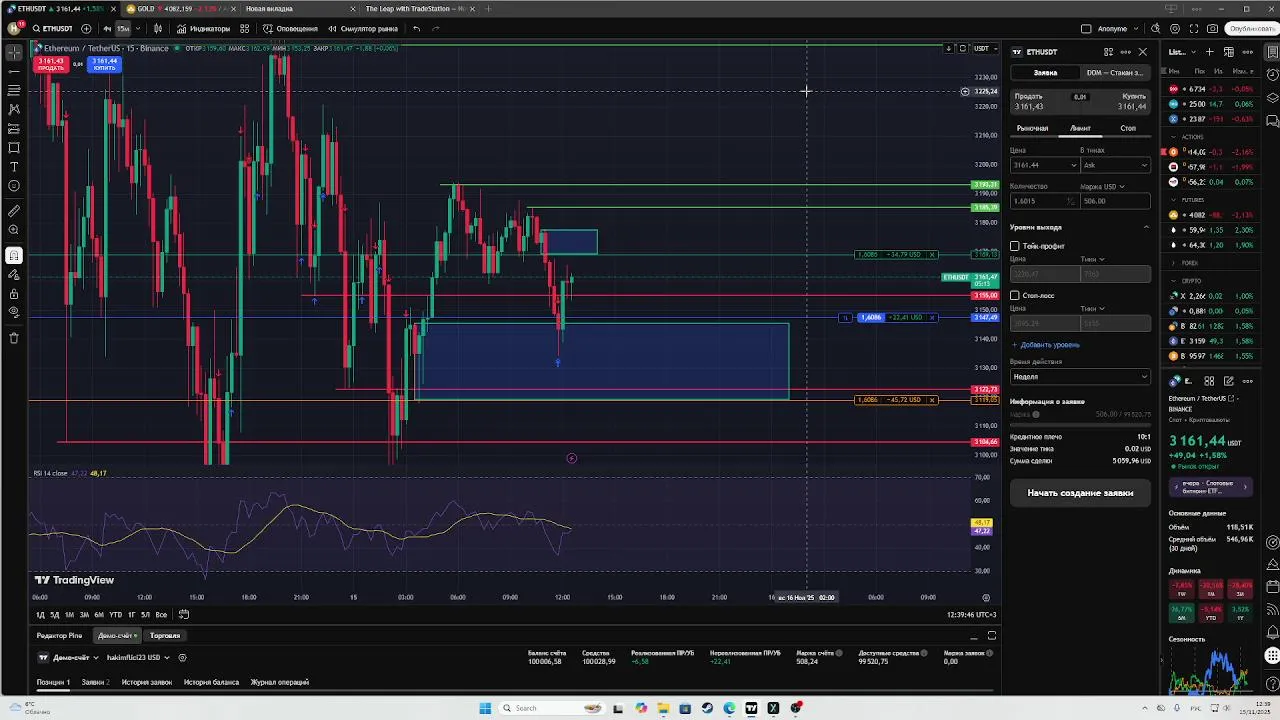Viewport: 1280px width, 720px height.
Task: Open the Журнал операций tab
Action: (280, 682)
